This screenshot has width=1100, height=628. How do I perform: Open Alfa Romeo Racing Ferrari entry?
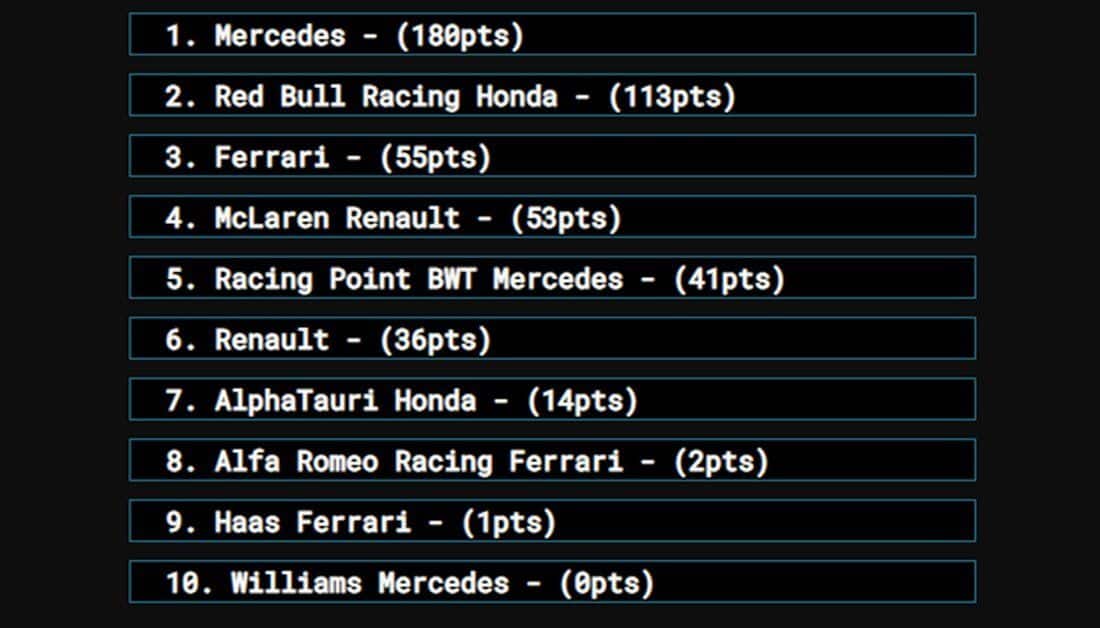tap(552, 460)
